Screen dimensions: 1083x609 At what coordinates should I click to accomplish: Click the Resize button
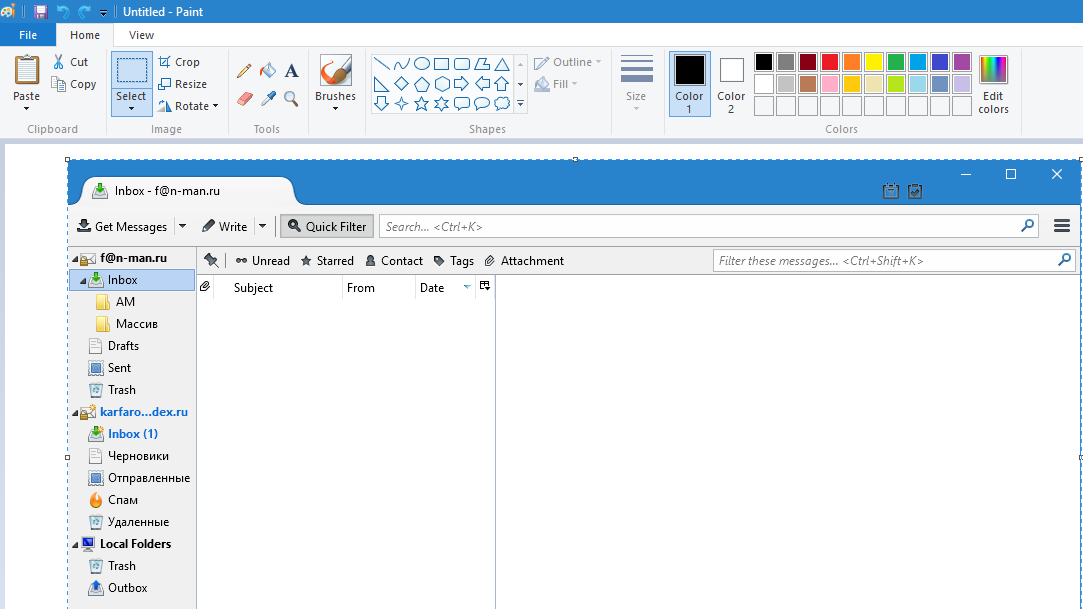pos(182,84)
